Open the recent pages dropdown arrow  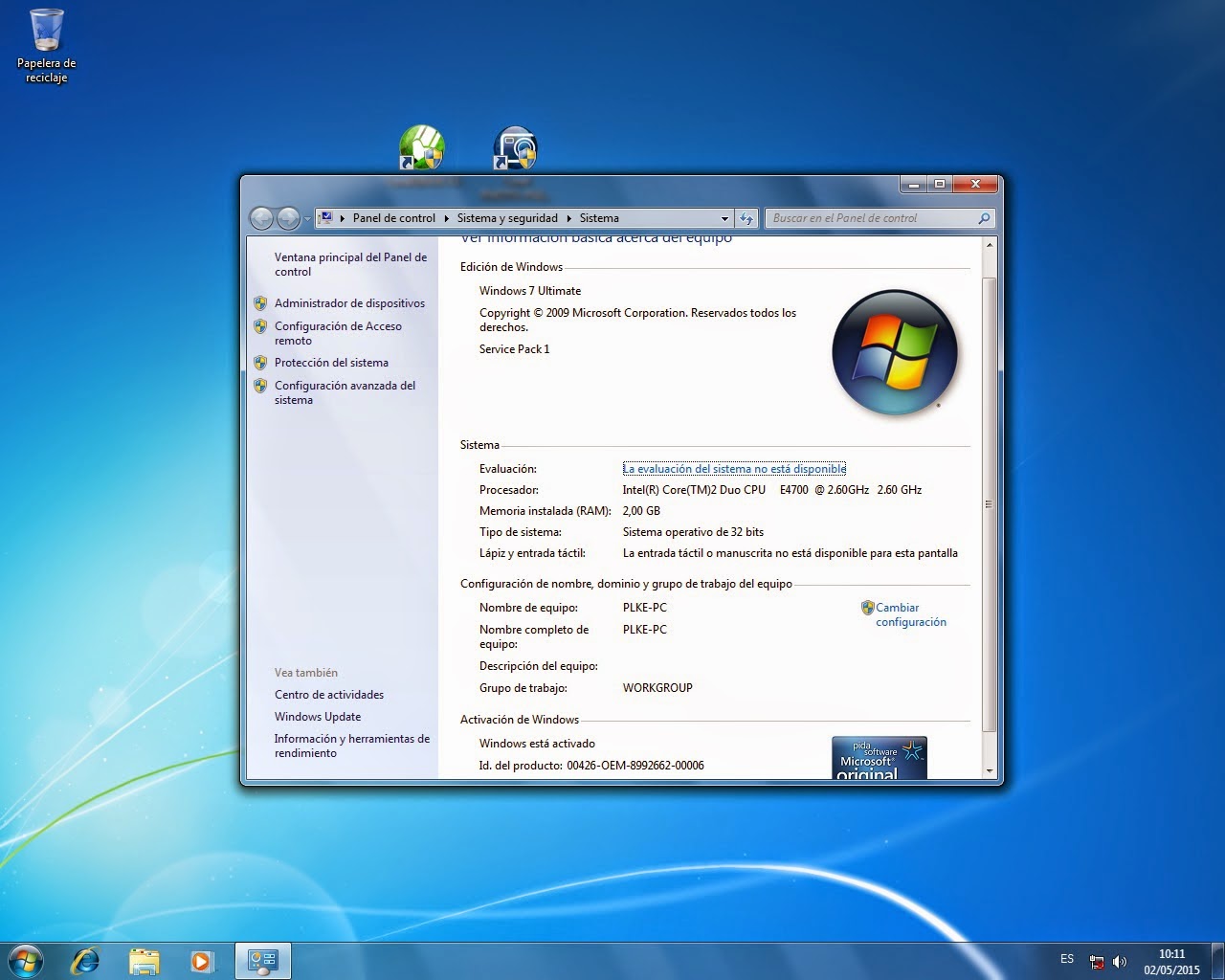(307, 219)
